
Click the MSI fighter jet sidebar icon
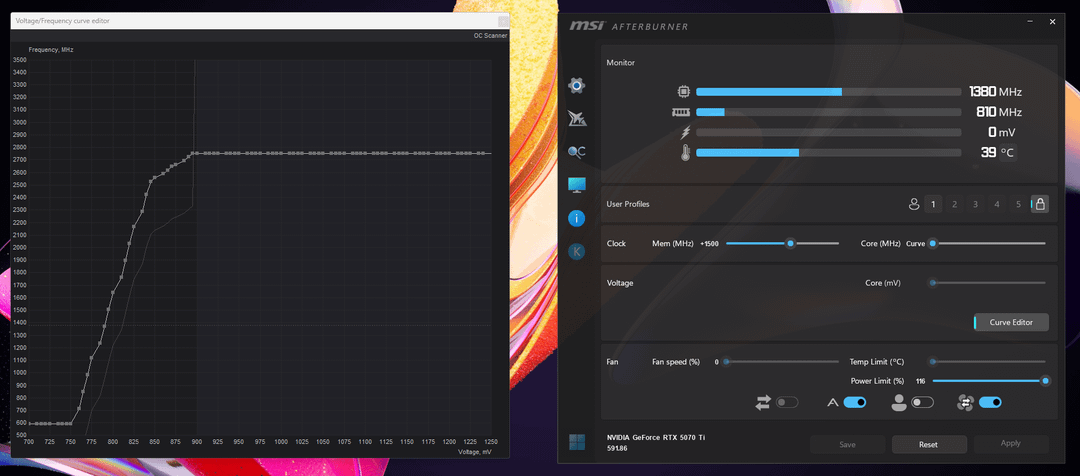576,118
